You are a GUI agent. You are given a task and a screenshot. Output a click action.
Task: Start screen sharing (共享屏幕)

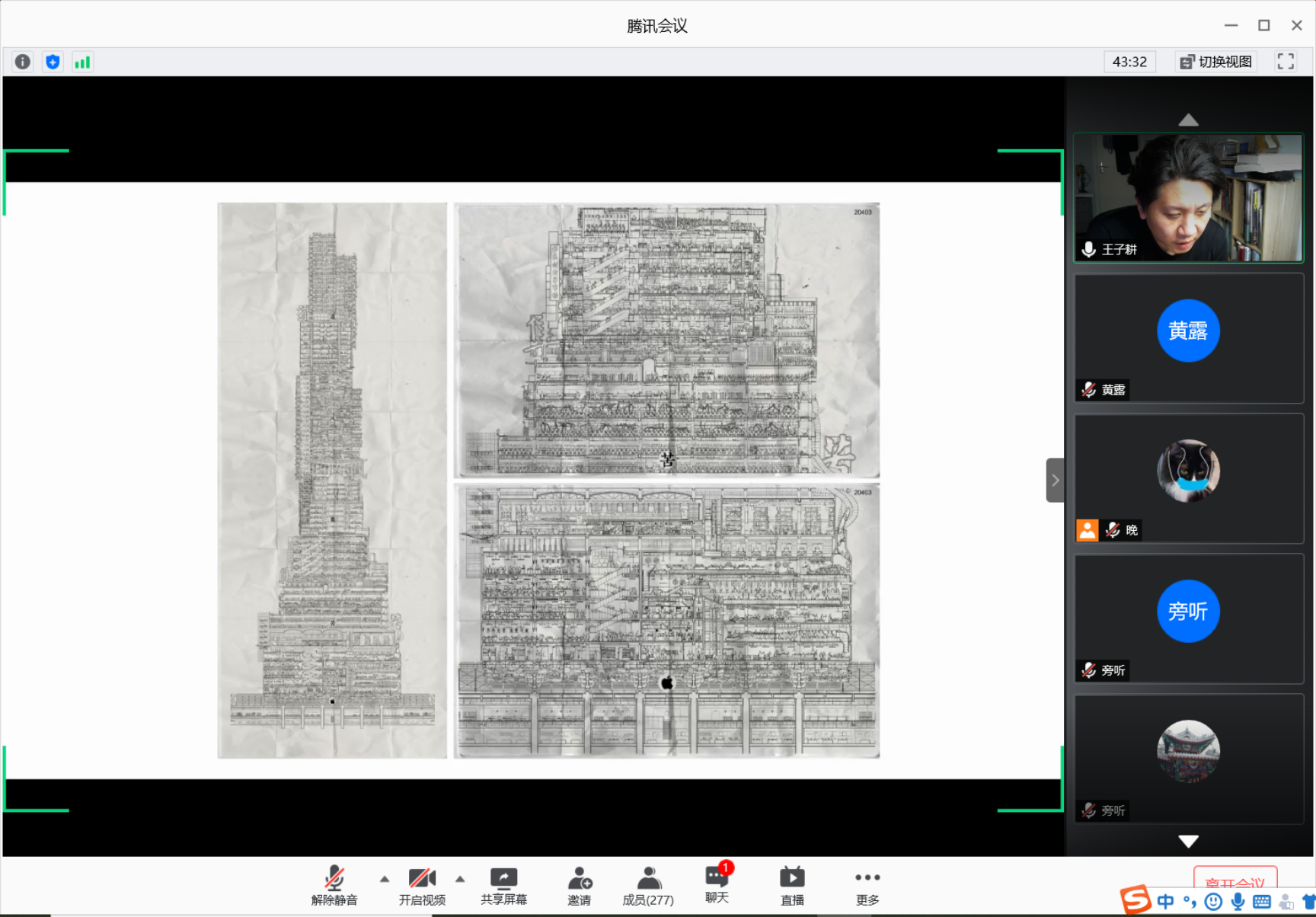pyautogui.click(x=503, y=886)
